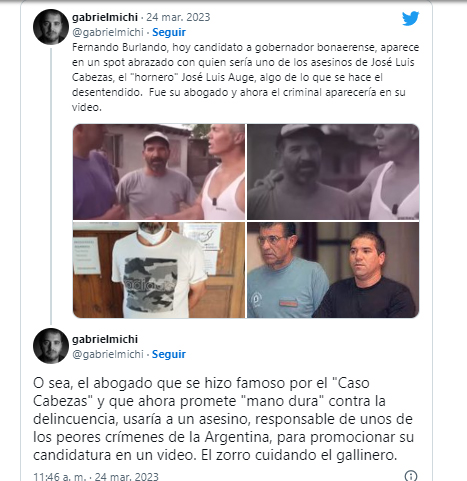Open the top gabrielmichi display name
This screenshot has height=481, width=467.
(x=105, y=17)
